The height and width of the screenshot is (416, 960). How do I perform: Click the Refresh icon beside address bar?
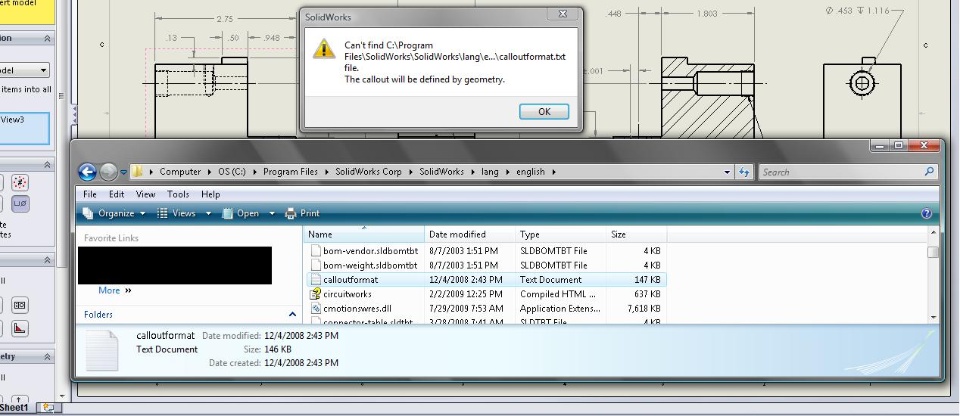(744, 172)
